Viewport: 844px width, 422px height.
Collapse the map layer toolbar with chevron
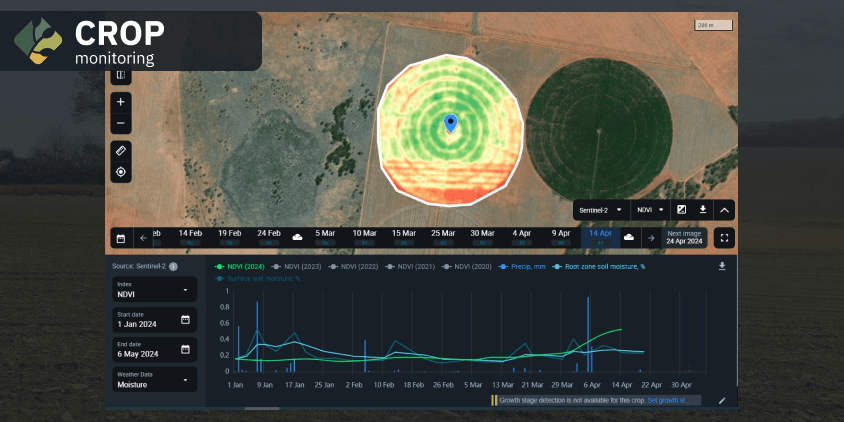coord(724,210)
